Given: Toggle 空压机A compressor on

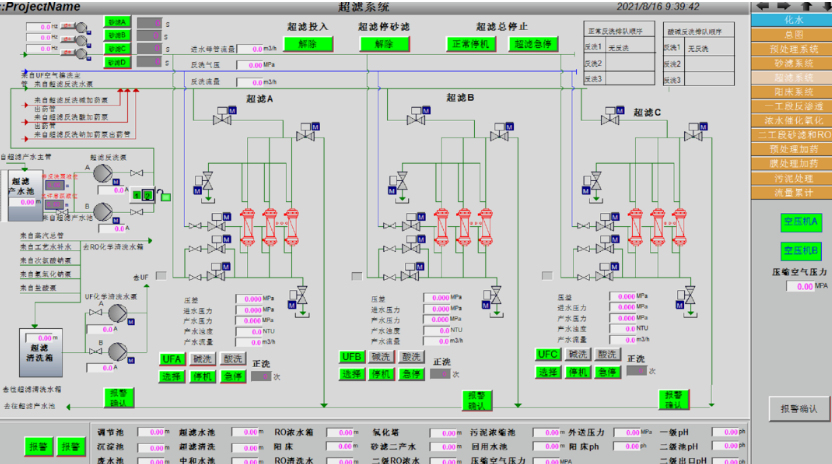Looking at the screenshot, I should (799, 221).
